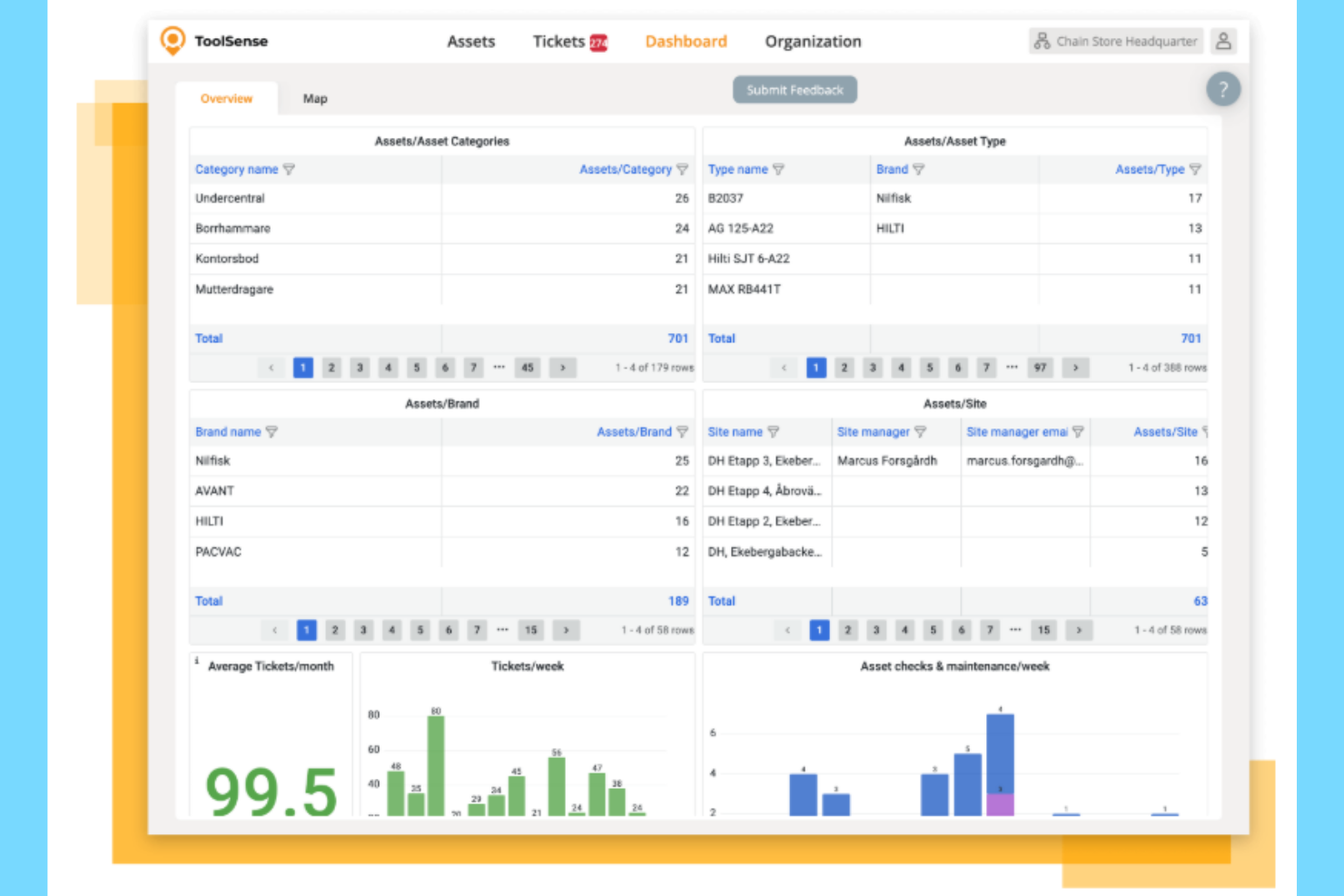Click the user account icon top right
Viewport: 1344px width, 896px height.
[1224, 41]
